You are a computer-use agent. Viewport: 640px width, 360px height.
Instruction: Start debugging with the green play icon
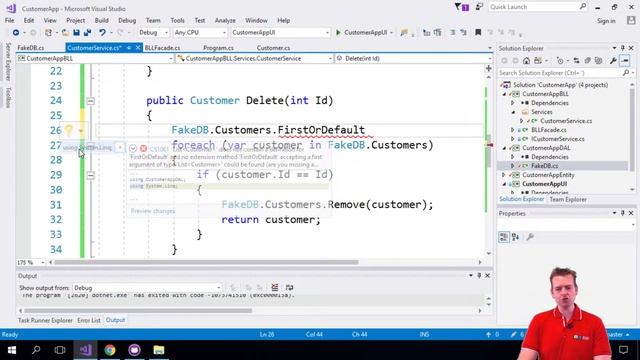(x=338, y=32)
